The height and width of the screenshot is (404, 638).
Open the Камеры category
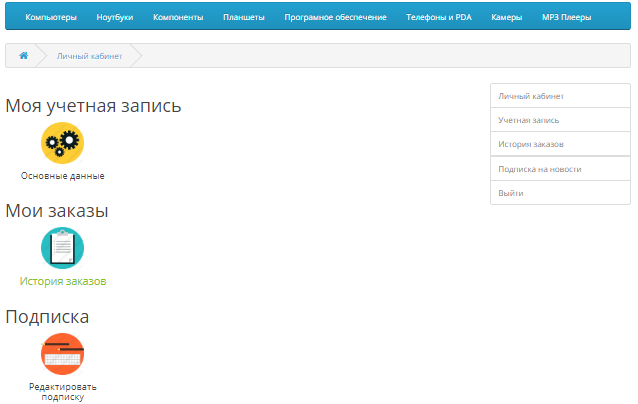click(x=506, y=17)
